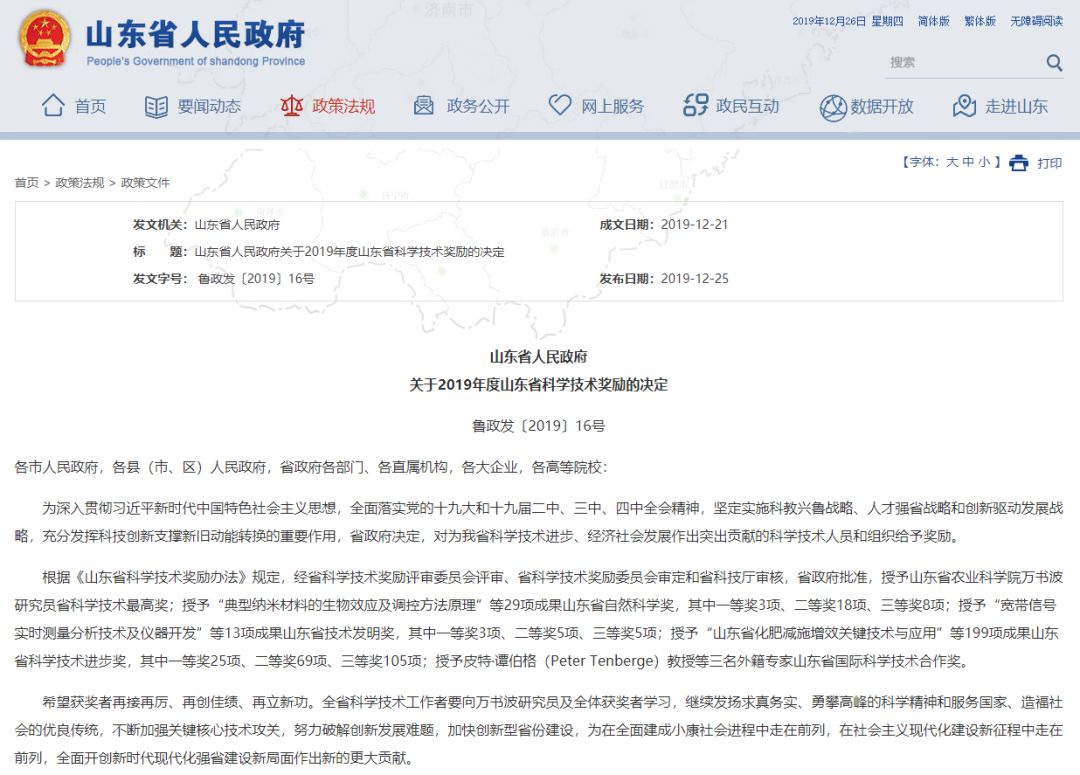Open 无障碍阅读 accessibility mode
This screenshot has width=1080, height=775.
tap(1037, 21)
